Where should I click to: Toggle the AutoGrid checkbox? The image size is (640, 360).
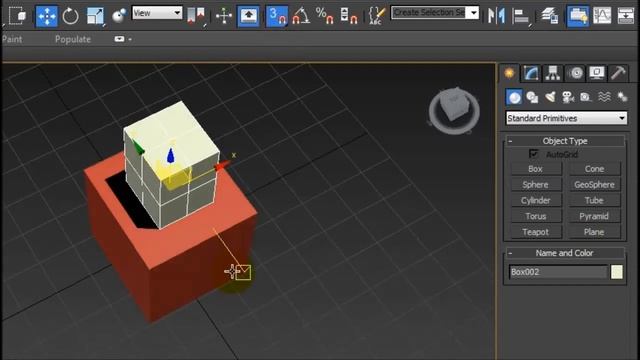(533, 154)
